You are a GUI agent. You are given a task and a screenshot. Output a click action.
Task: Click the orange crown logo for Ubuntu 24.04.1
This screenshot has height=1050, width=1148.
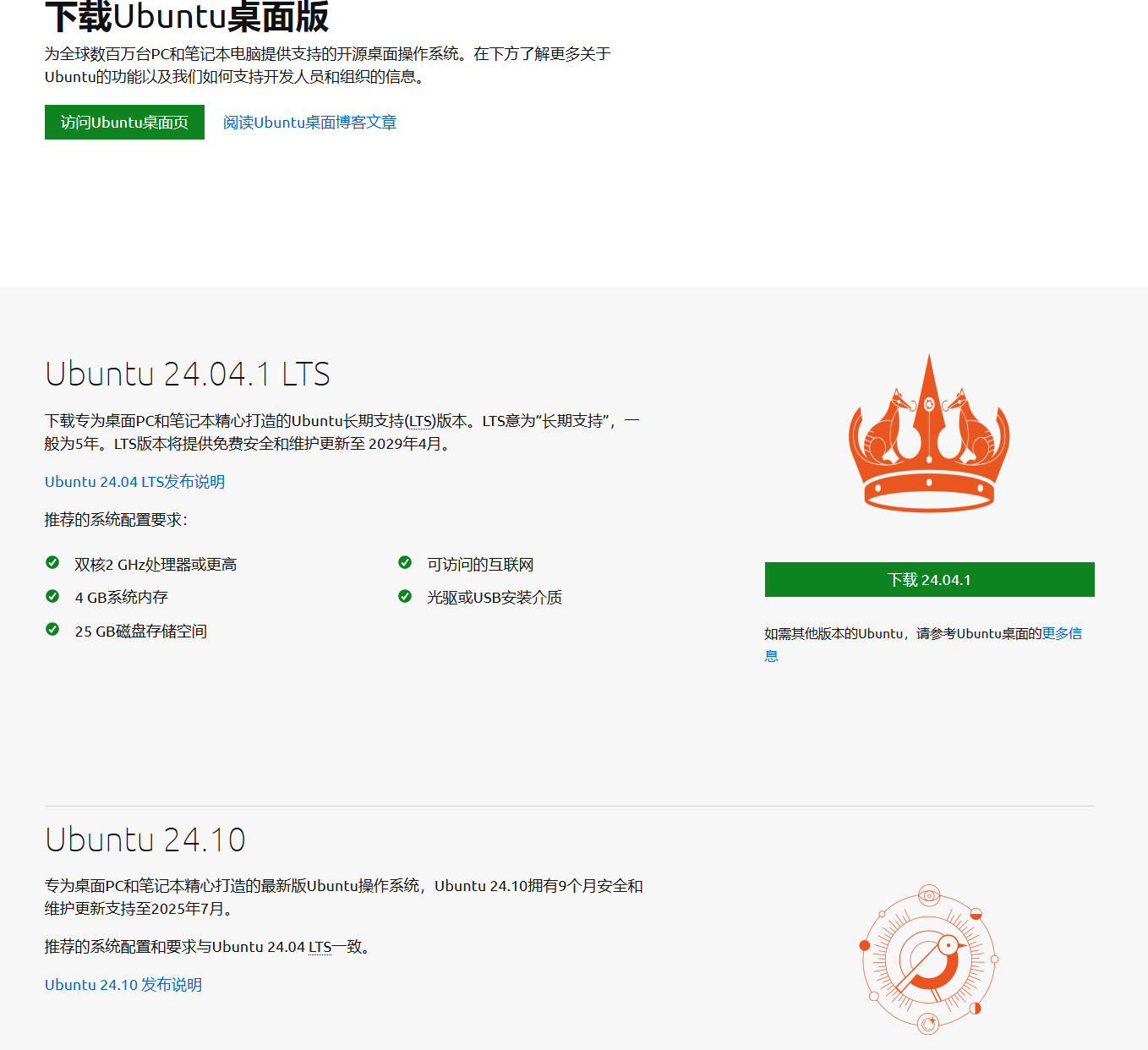929,434
